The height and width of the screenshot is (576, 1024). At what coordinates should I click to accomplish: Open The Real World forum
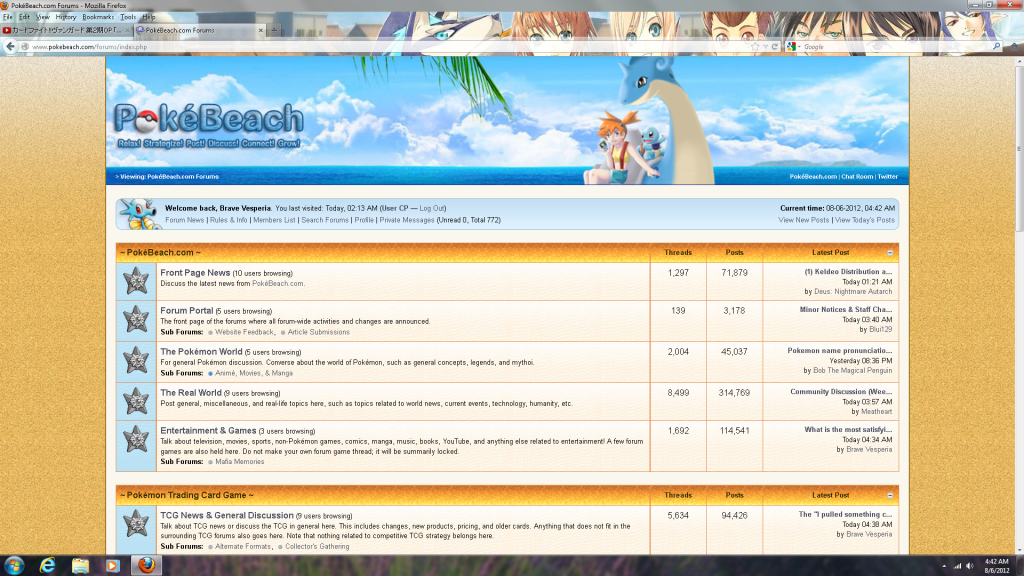click(x=191, y=393)
